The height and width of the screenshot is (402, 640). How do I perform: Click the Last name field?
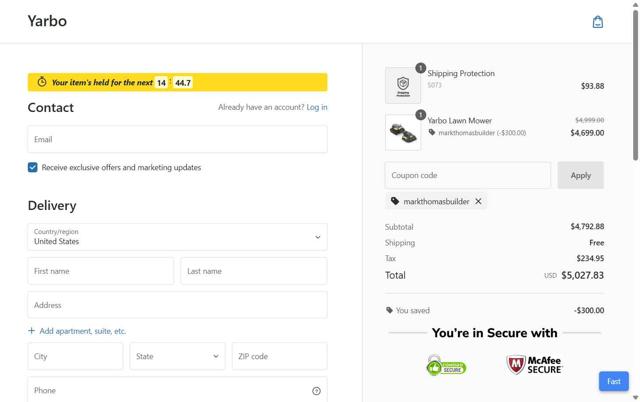[x=254, y=271]
